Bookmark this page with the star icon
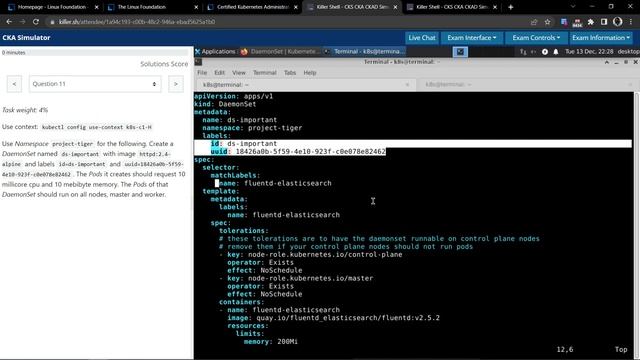 (x=547, y=22)
